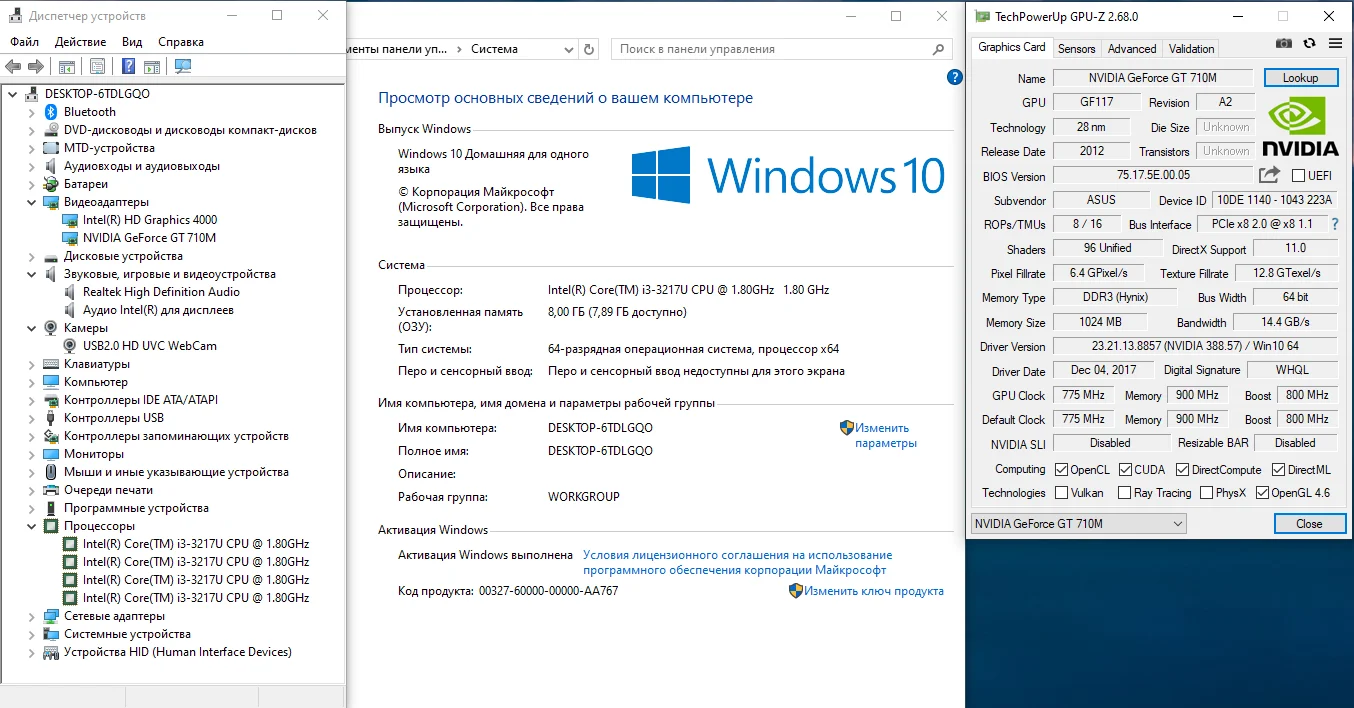Click blue help icon in System window
1354x708 pixels.
pos(954,77)
